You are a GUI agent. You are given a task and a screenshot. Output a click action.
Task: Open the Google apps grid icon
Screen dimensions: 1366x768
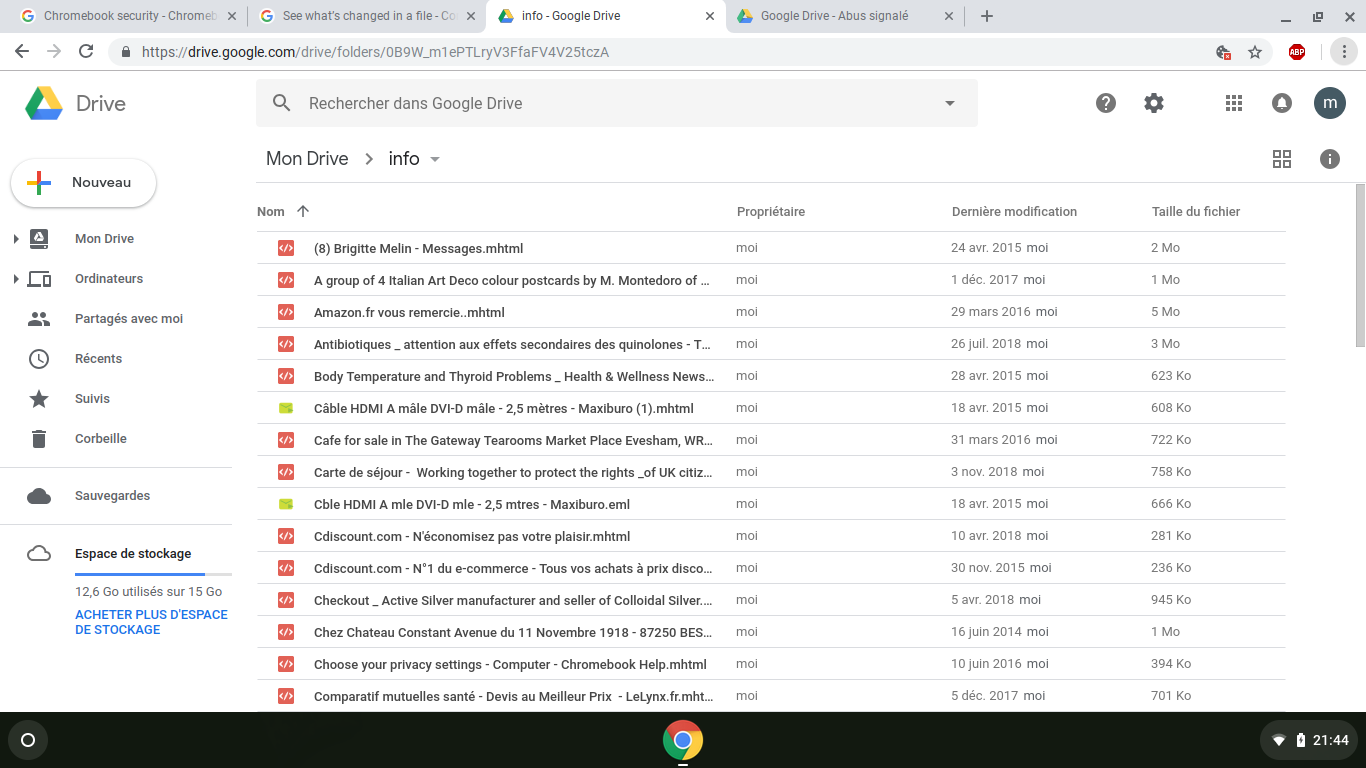[x=1234, y=103]
